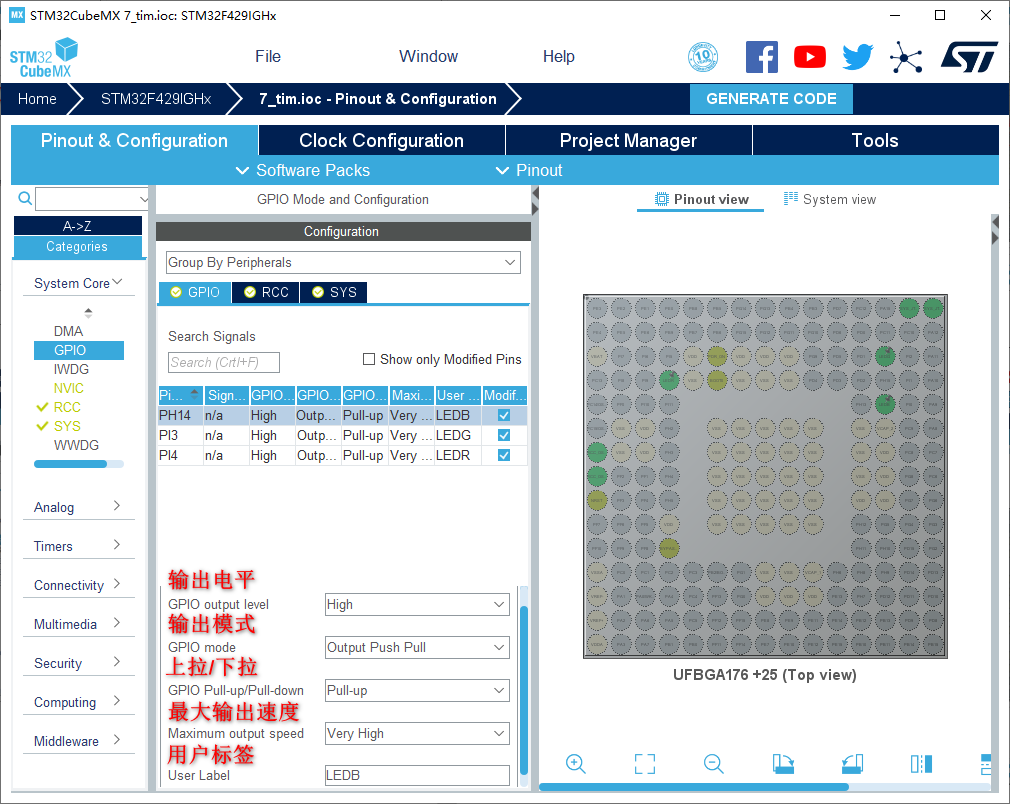Click the User Label input field
Viewport: 1010px width, 804px height.
coord(417,776)
